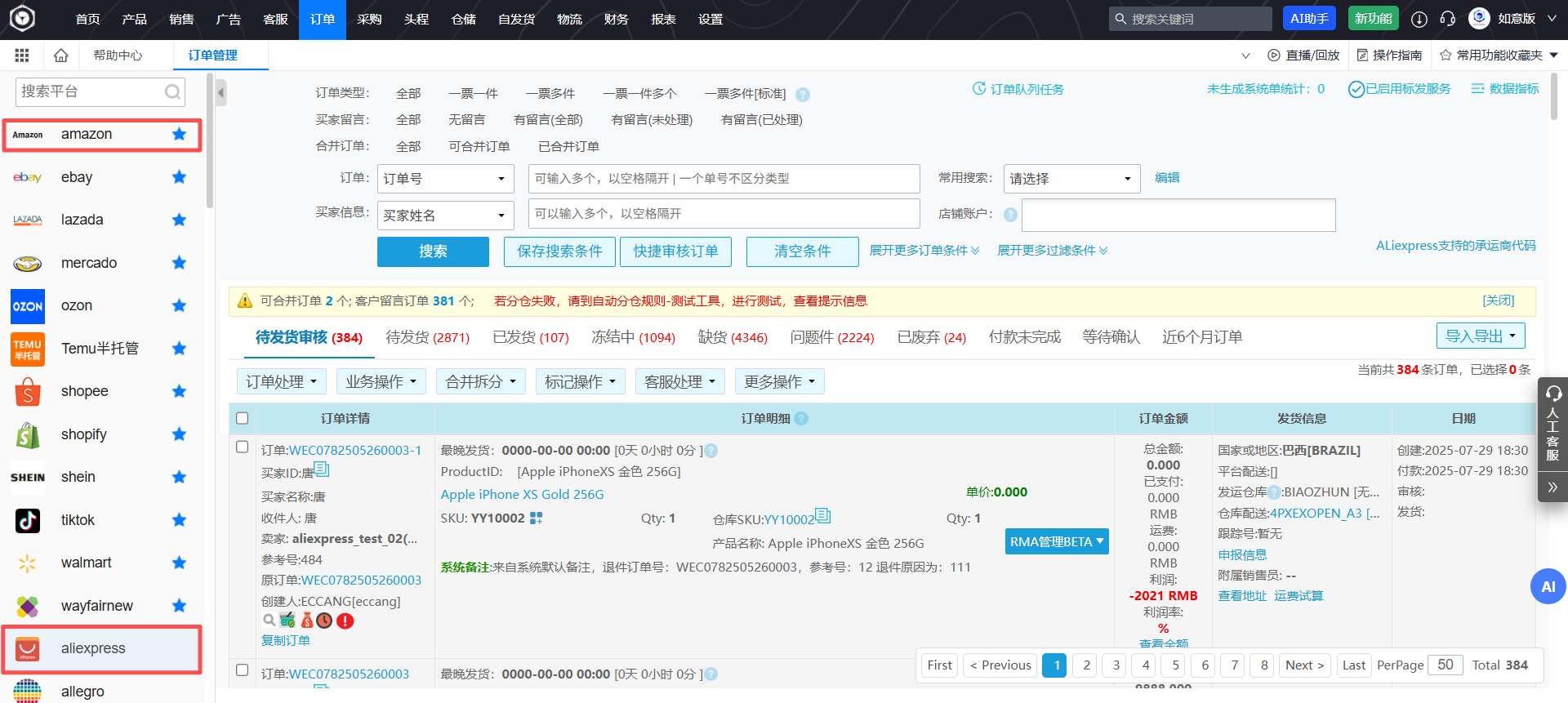Toggle favorite star for ebay

click(x=180, y=177)
